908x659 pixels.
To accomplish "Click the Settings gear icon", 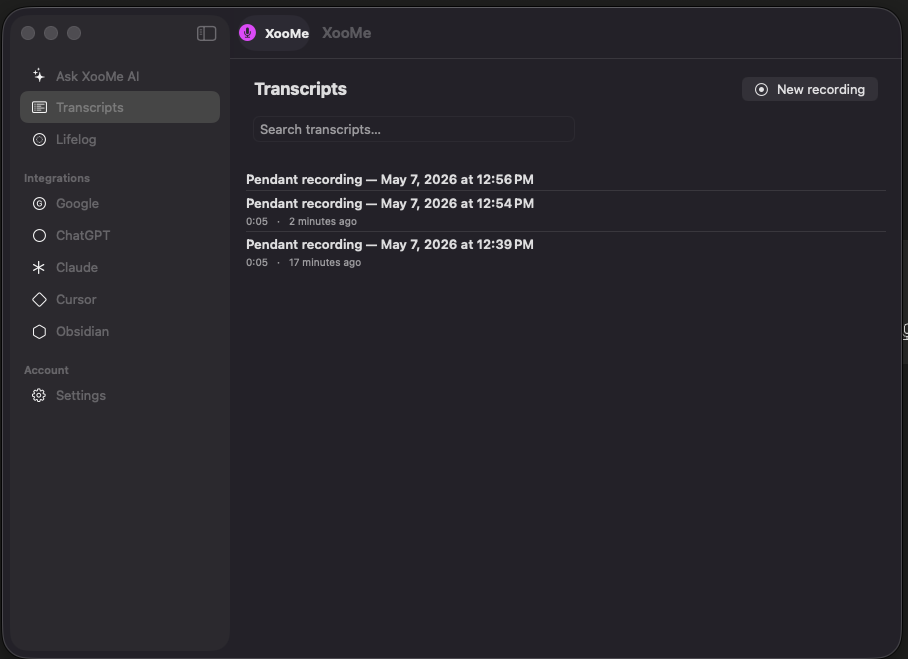I will [39, 396].
